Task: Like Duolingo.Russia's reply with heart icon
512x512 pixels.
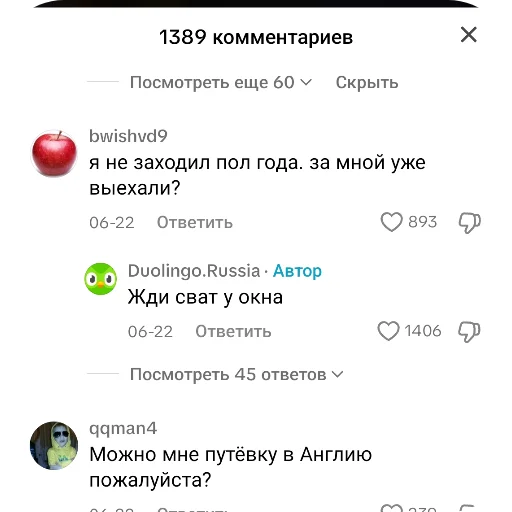Action: pyautogui.click(x=388, y=331)
